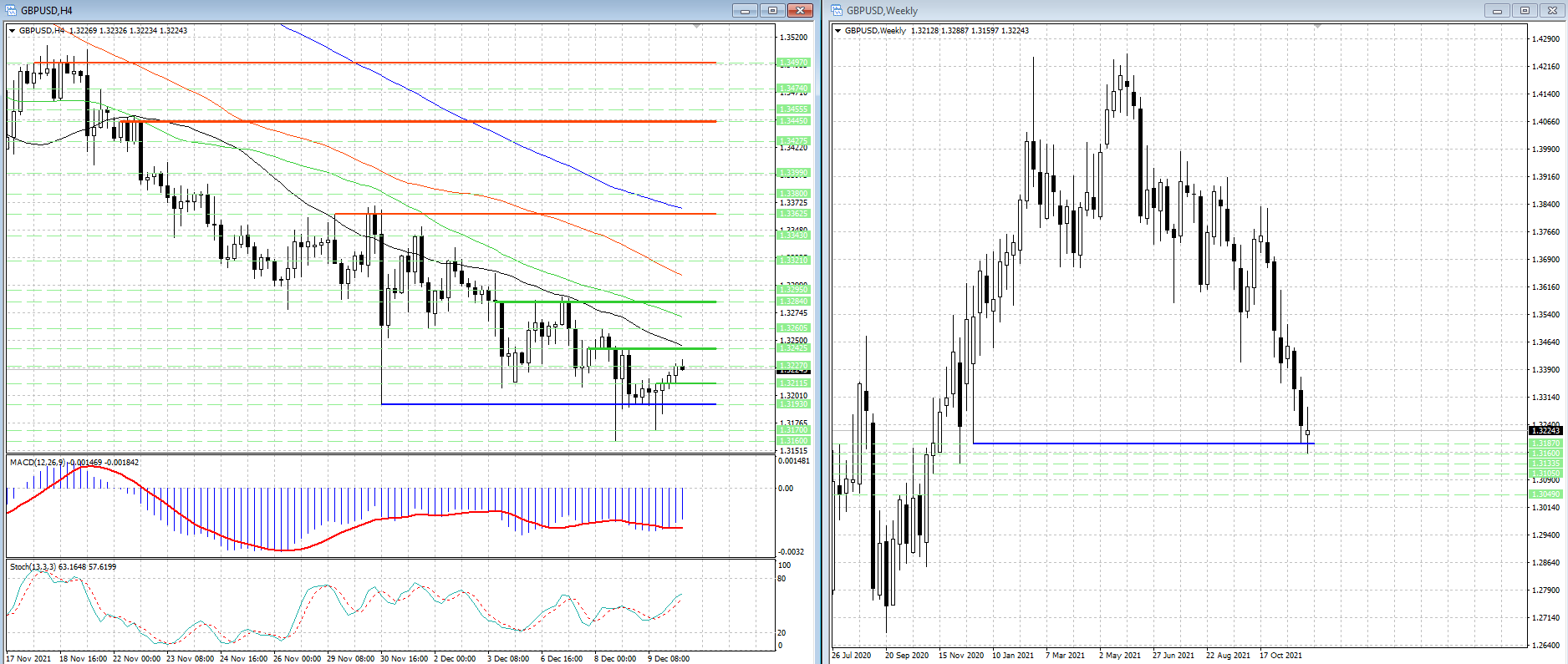This screenshot has width=1568, height=664.
Task: Restore the GBPUSD,H4 chart window
Action: coord(772,10)
